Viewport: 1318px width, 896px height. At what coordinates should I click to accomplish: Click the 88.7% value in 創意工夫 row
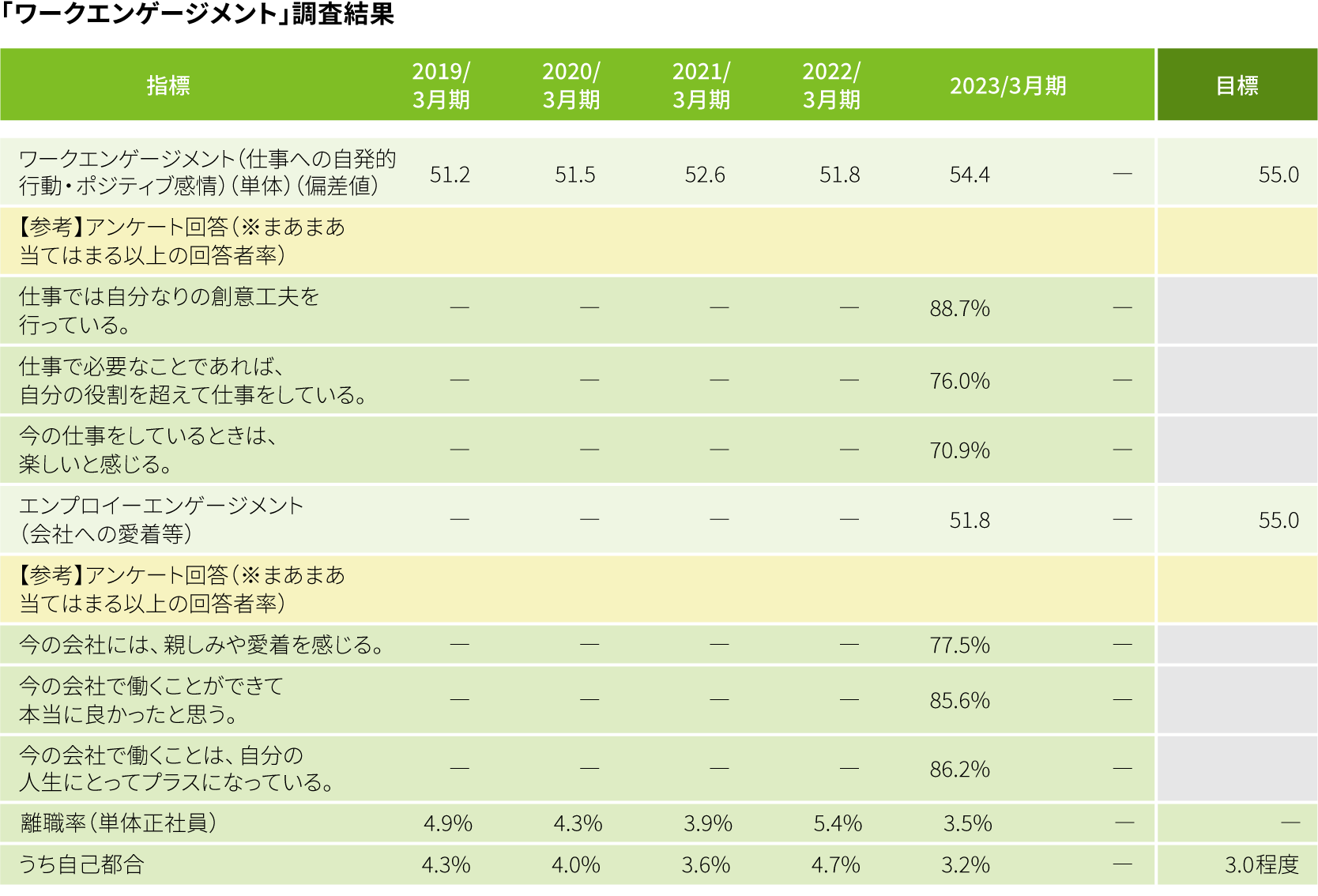pos(959,308)
